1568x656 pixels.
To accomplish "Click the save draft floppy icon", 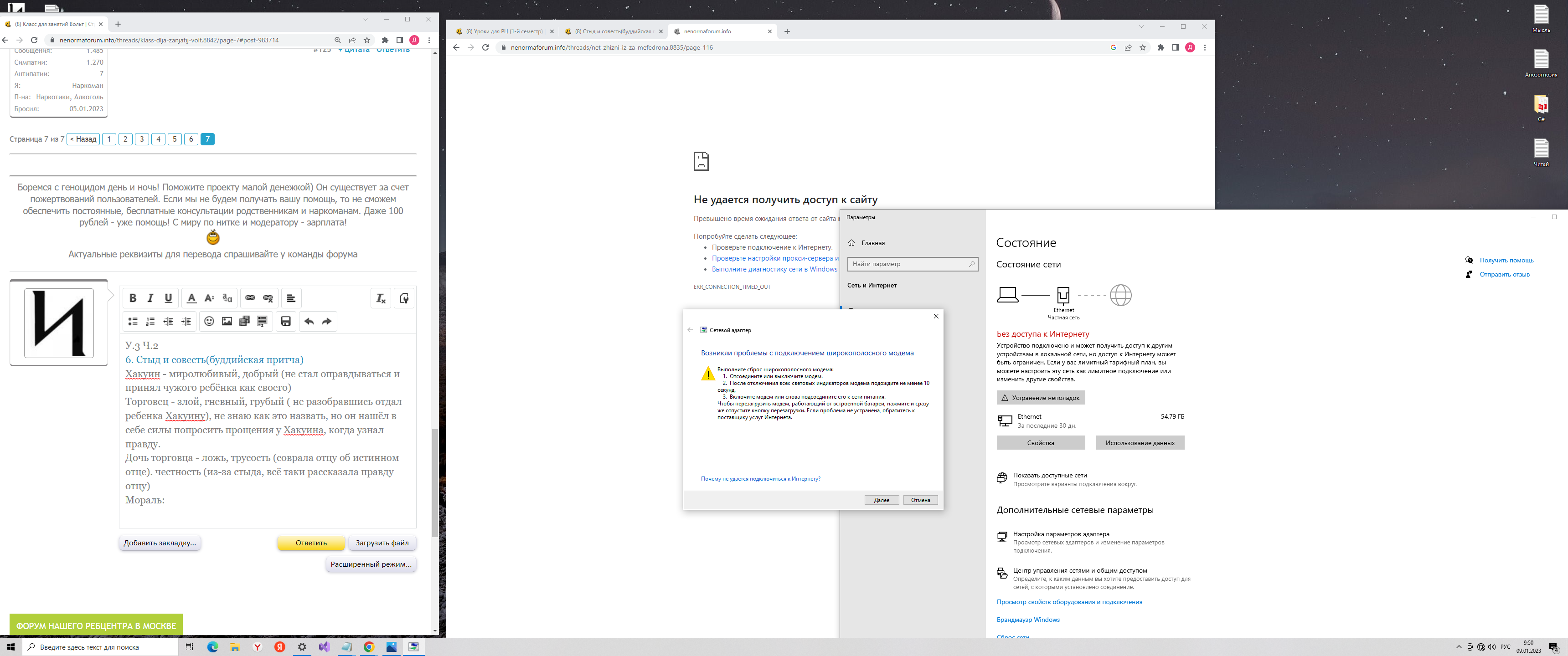I will 285,321.
